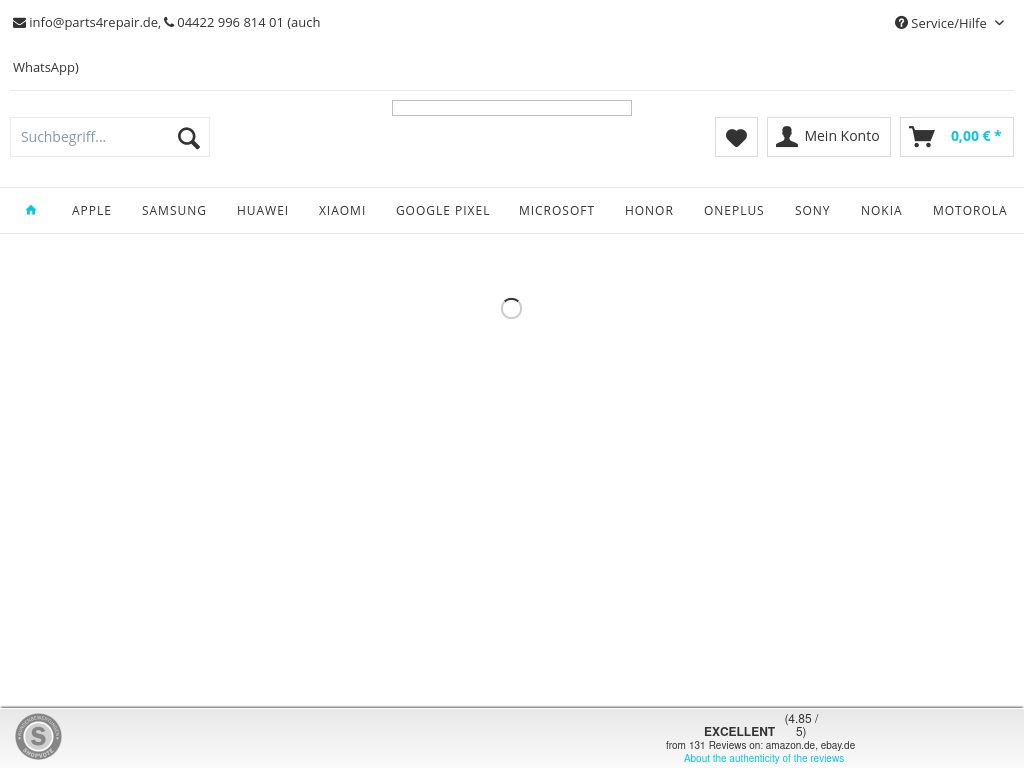
Task: Open 'About the authenticity of the reviews' link
Action: click(763, 759)
